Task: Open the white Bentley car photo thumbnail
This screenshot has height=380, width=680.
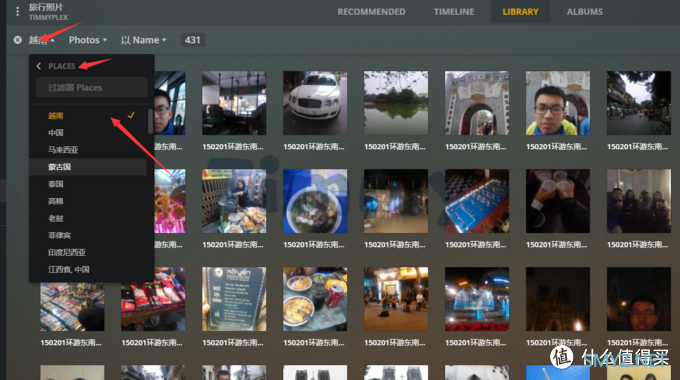Action: 315,103
